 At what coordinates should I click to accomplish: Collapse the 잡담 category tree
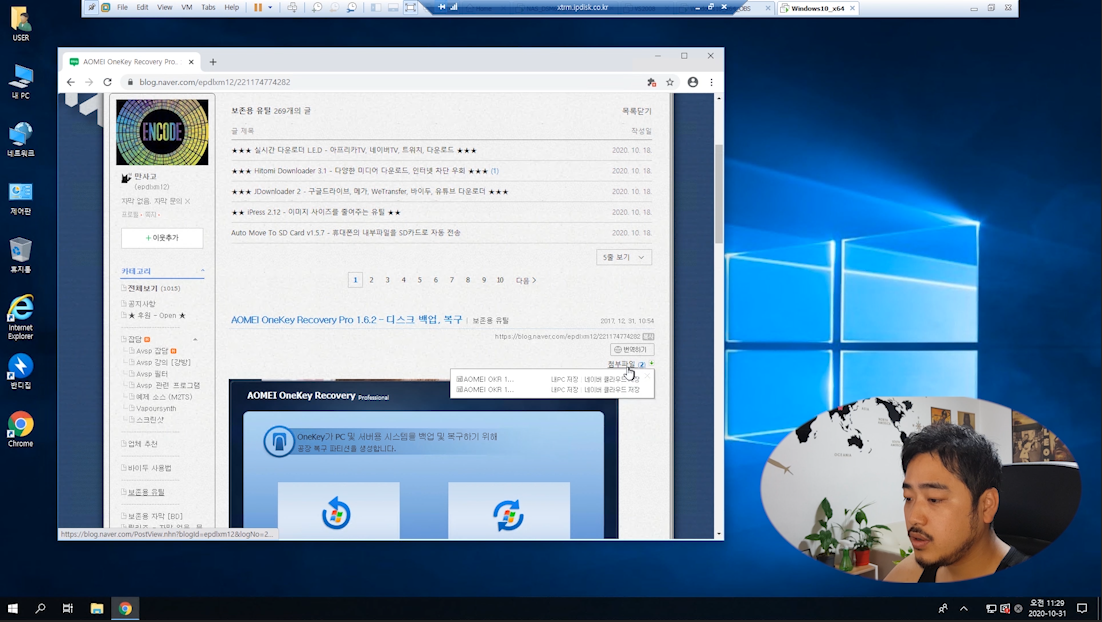[x=195, y=339]
